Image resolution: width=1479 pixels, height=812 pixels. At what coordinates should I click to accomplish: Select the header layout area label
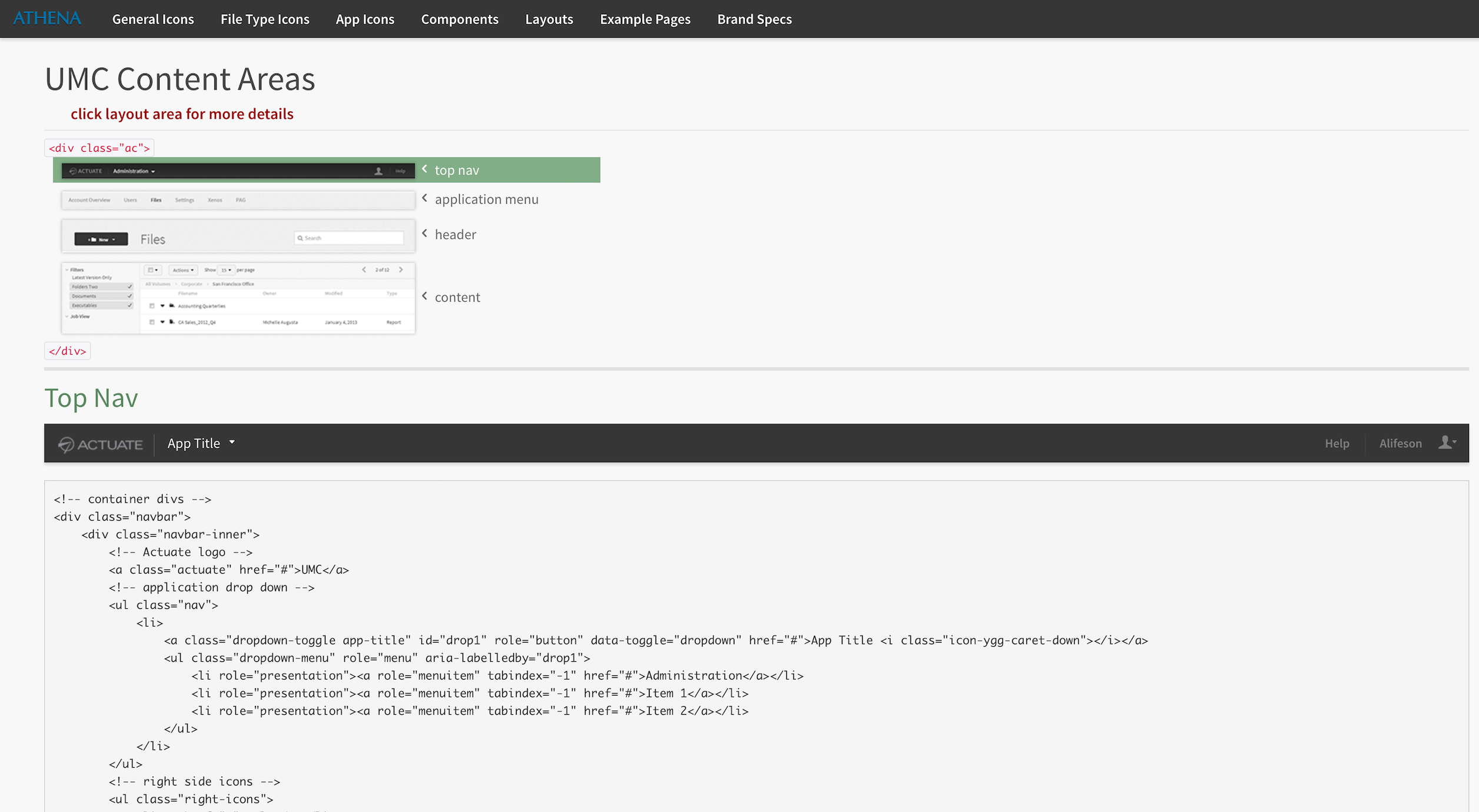[456, 235]
